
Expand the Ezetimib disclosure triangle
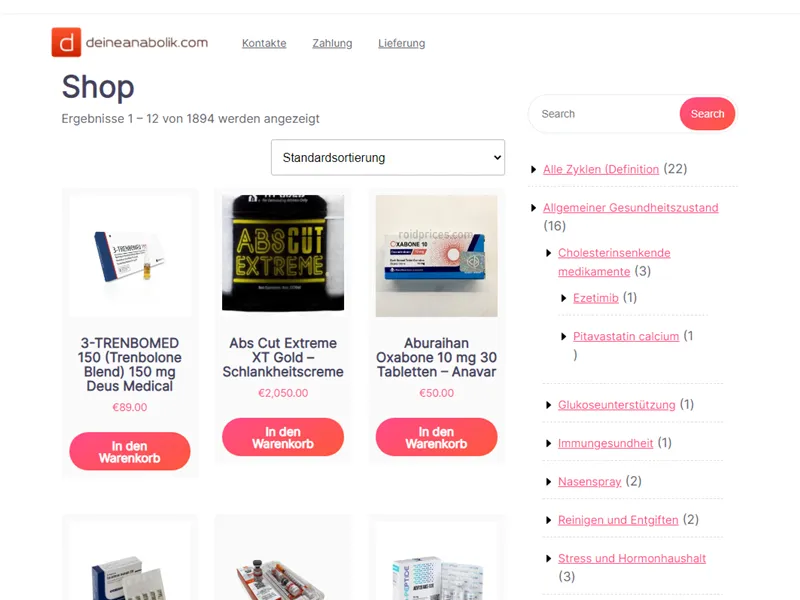pyautogui.click(x=563, y=298)
